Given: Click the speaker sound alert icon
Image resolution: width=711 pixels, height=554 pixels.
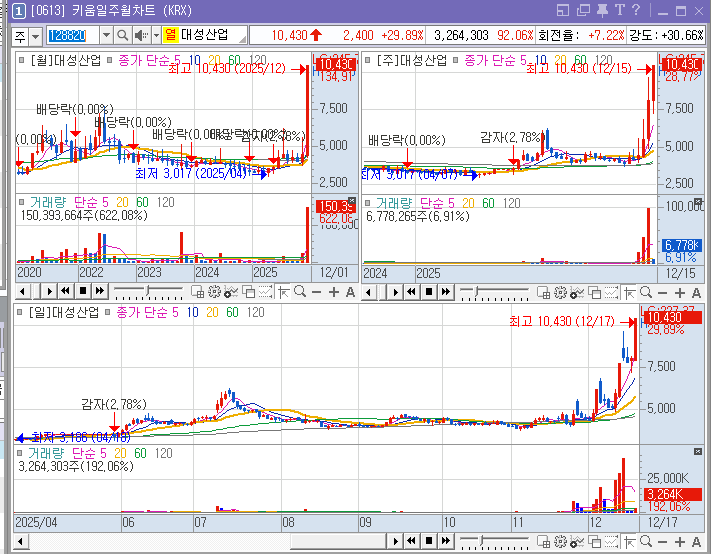Looking at the screenshot, I should [x=142, y=35].
